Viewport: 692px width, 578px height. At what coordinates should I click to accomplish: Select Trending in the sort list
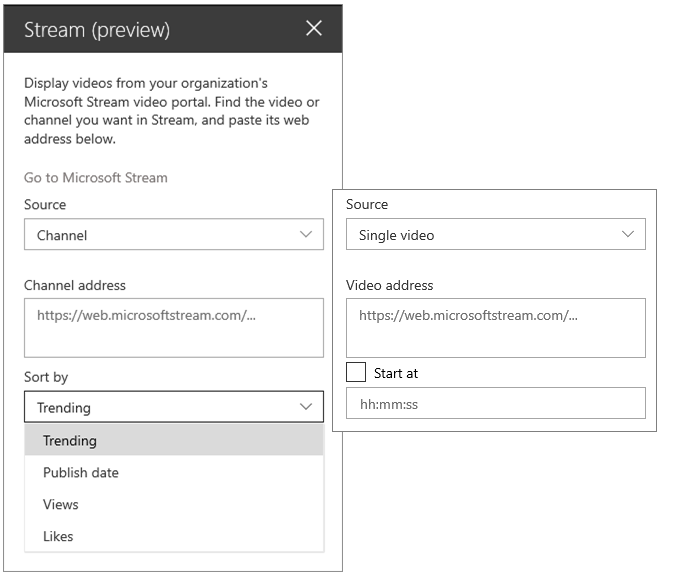tap(174, 440)
